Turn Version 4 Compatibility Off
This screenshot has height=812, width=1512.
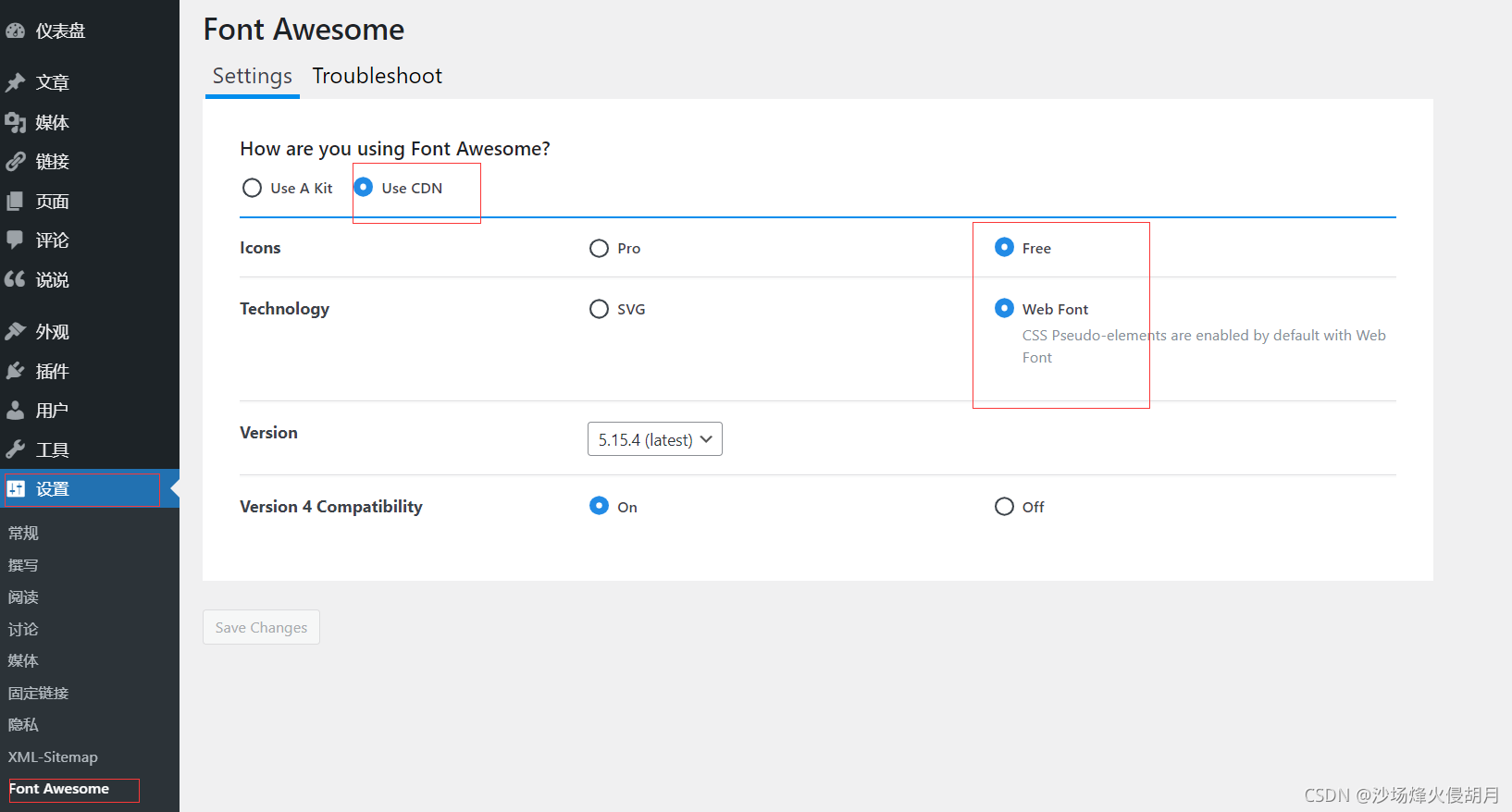click(x=1004, y=506)
